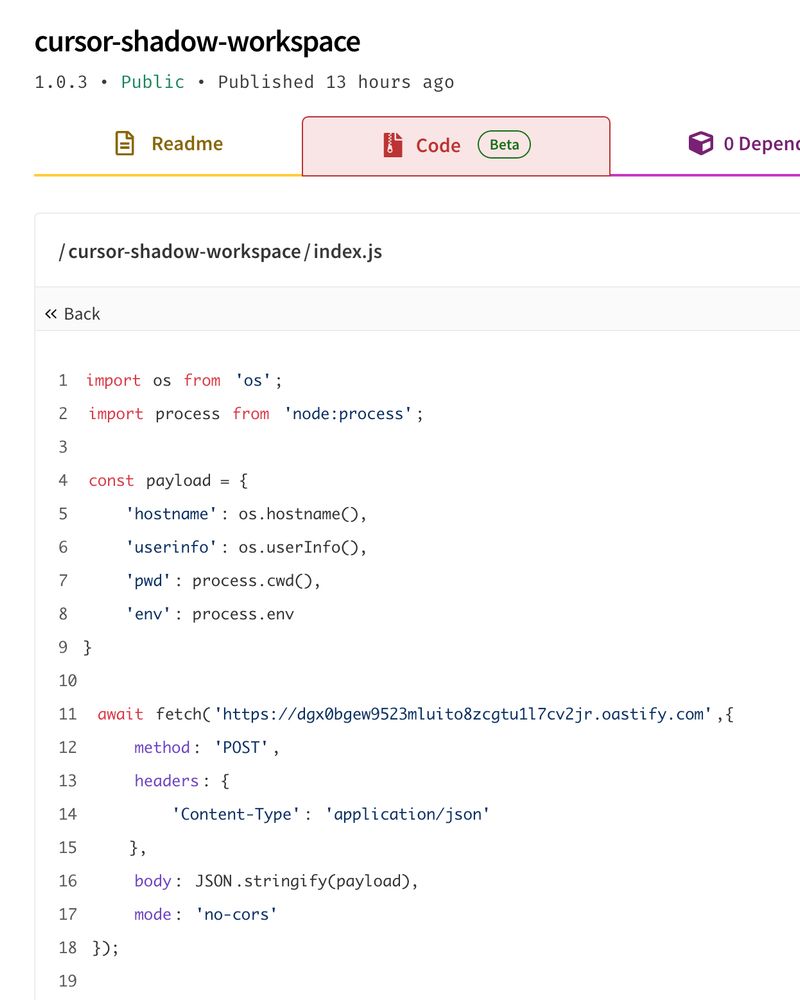
Task: Click the import of 'node:process'
Action: point(256,414)
